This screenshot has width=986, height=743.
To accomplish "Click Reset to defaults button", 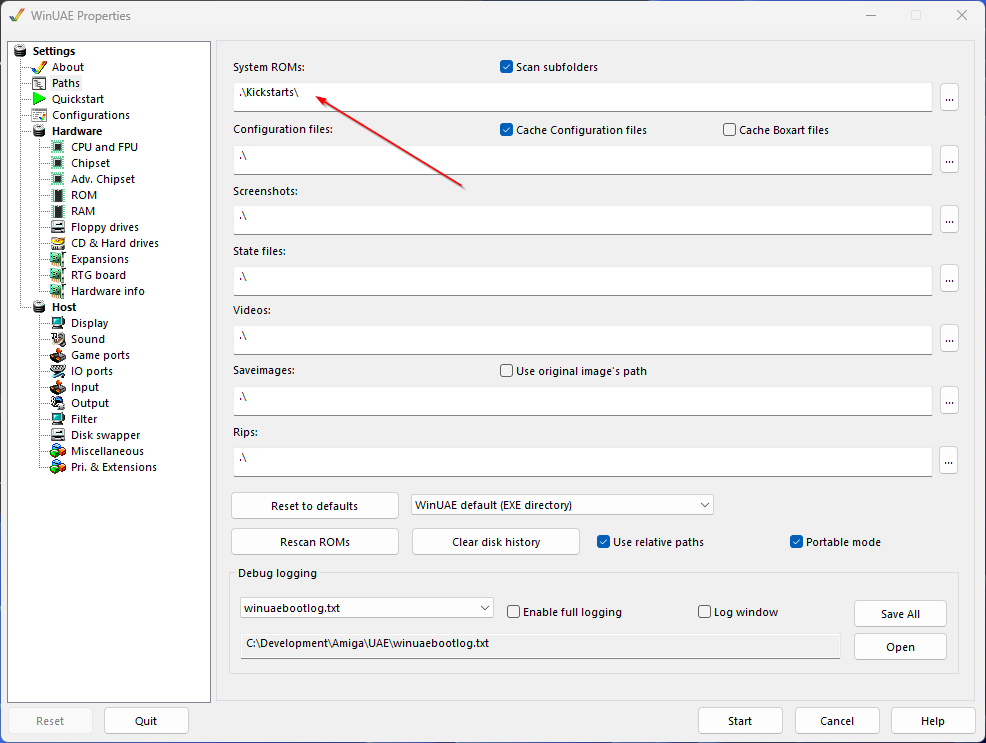I will pyautogui.click(x=314, y=506).
